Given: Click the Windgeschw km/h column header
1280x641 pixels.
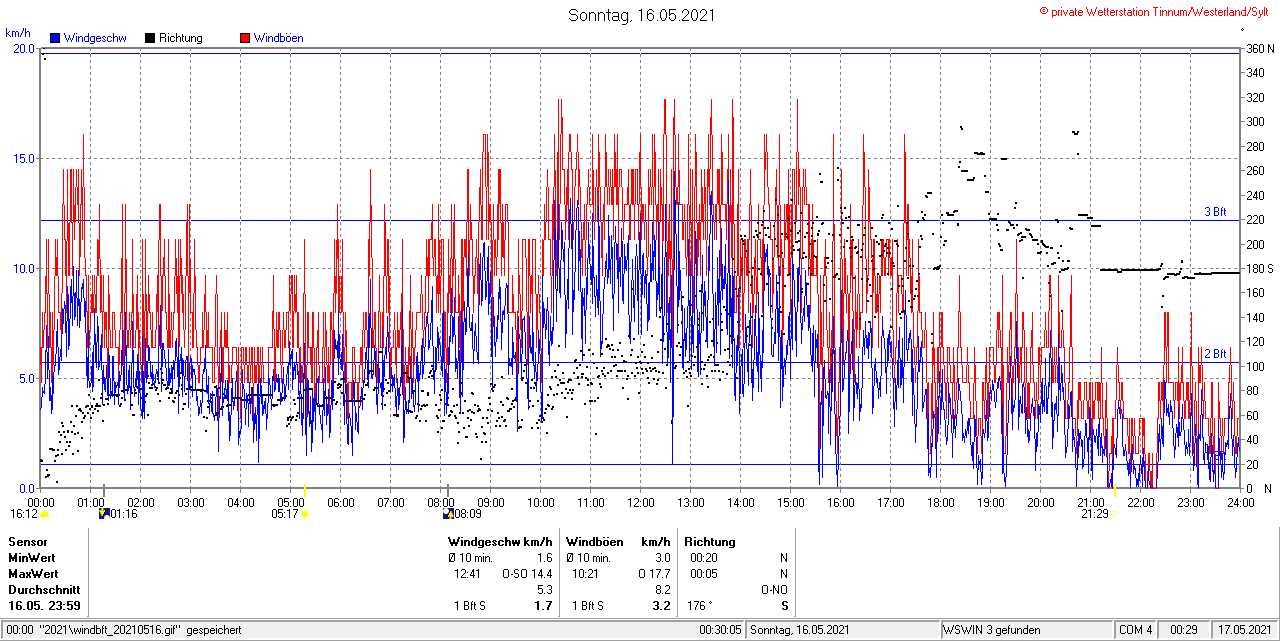Looking at the screenshot, I should [x=500, y=541].
